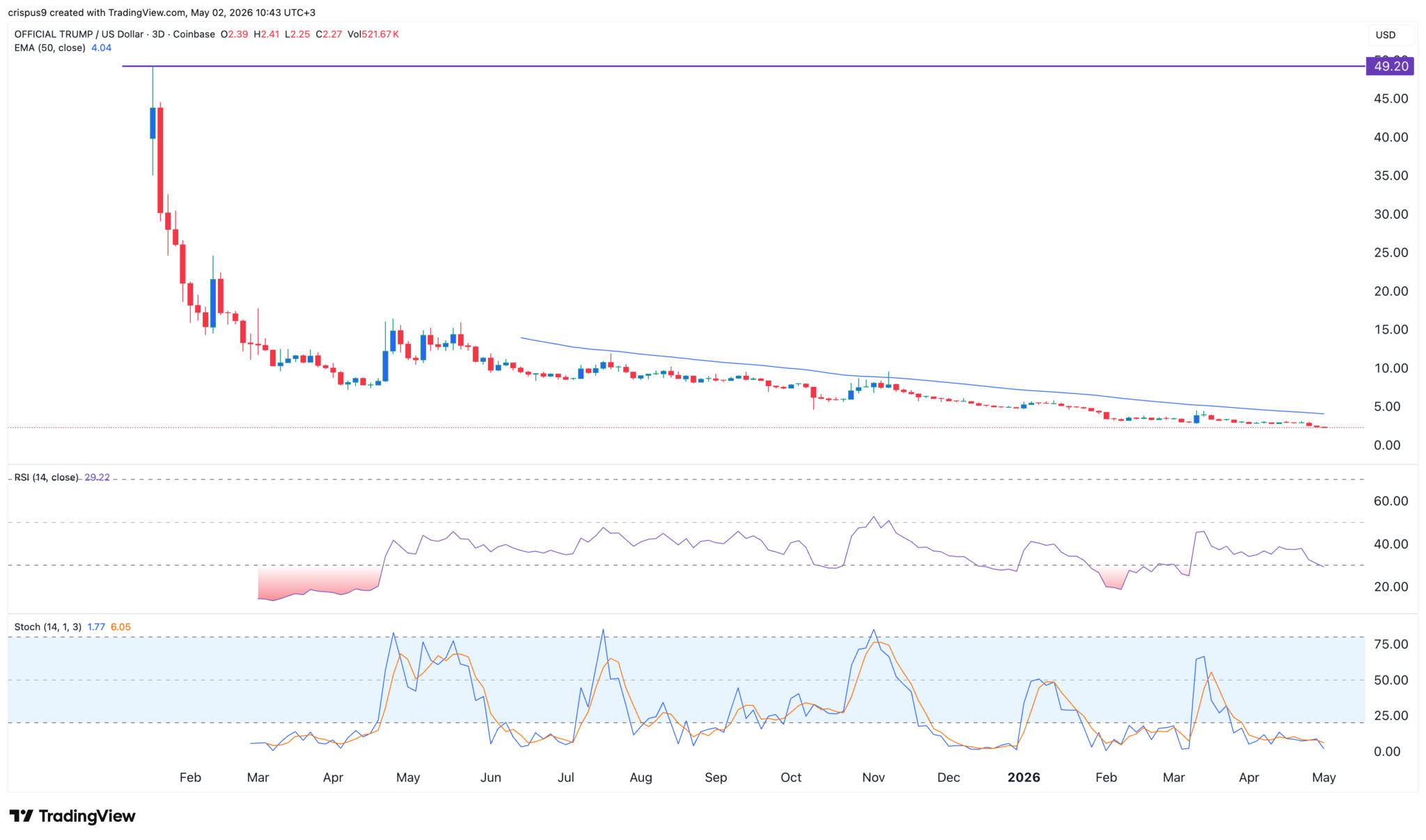Click the bold 2026 year label
Image resolution: width=1426 pixels, height=840 pixels.
(x=1024, y=777)
